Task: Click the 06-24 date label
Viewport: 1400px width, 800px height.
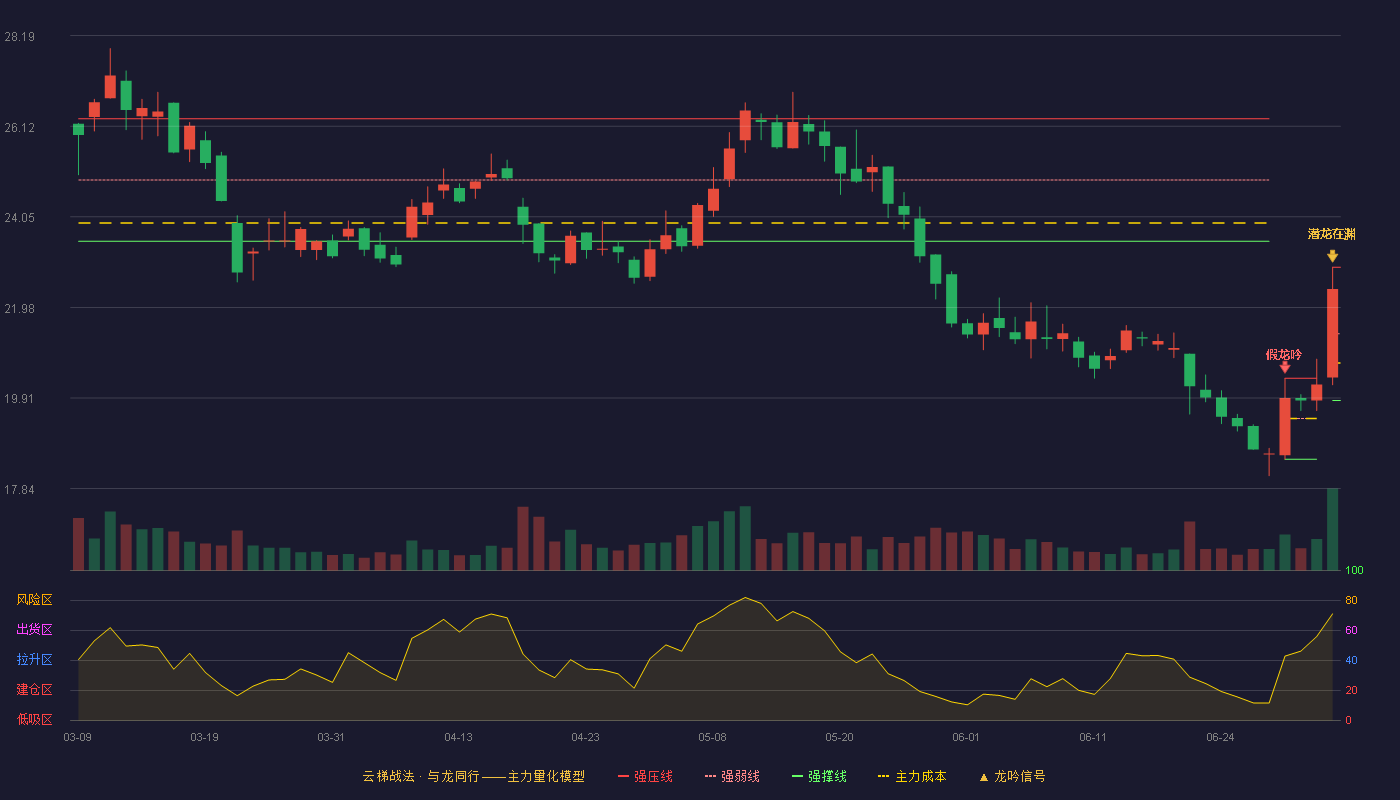Action: [1220, 737]
